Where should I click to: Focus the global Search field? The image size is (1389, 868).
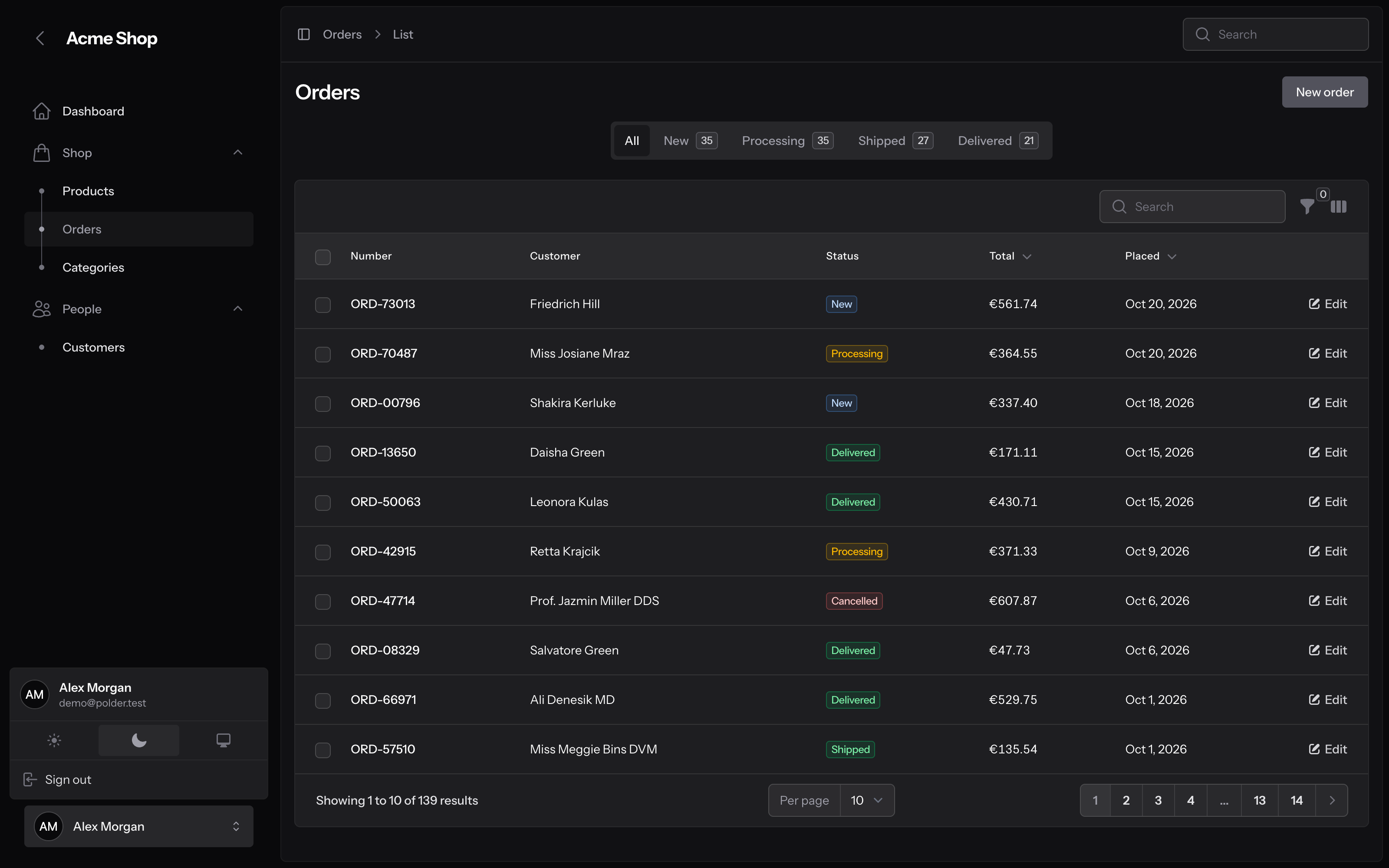[1275, 34]
